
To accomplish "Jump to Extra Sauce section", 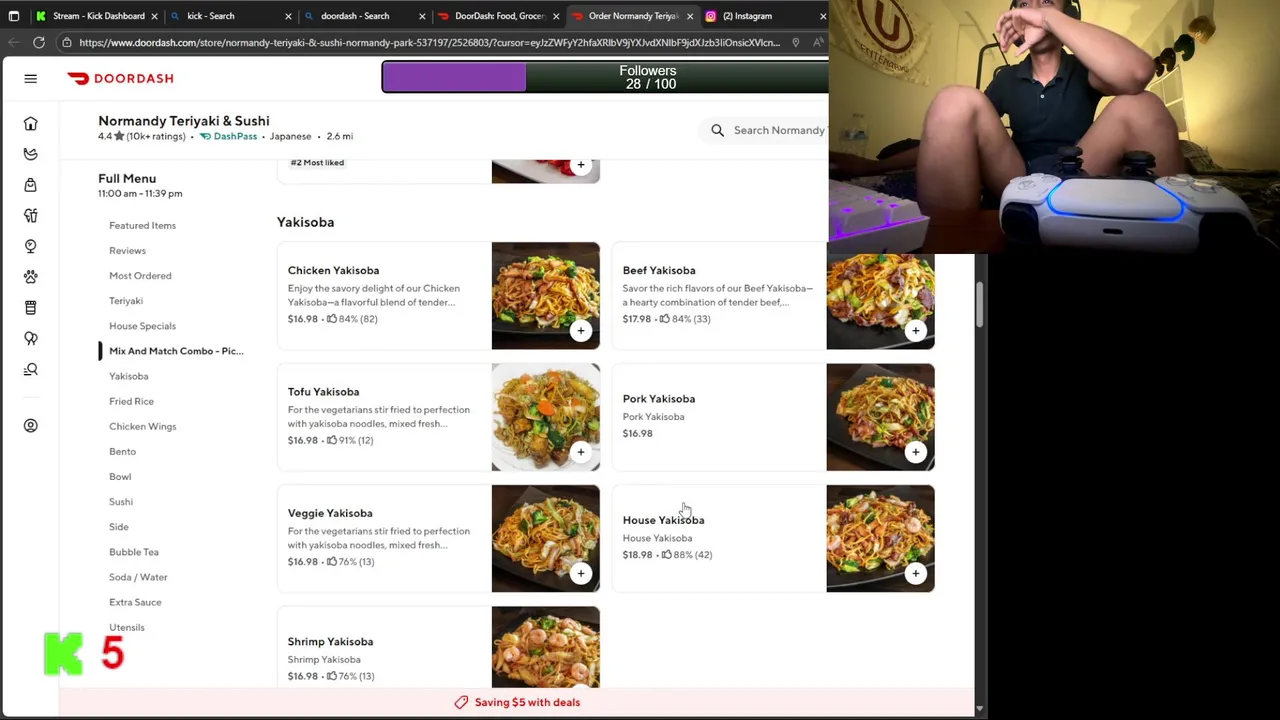I will coord(135,602).
